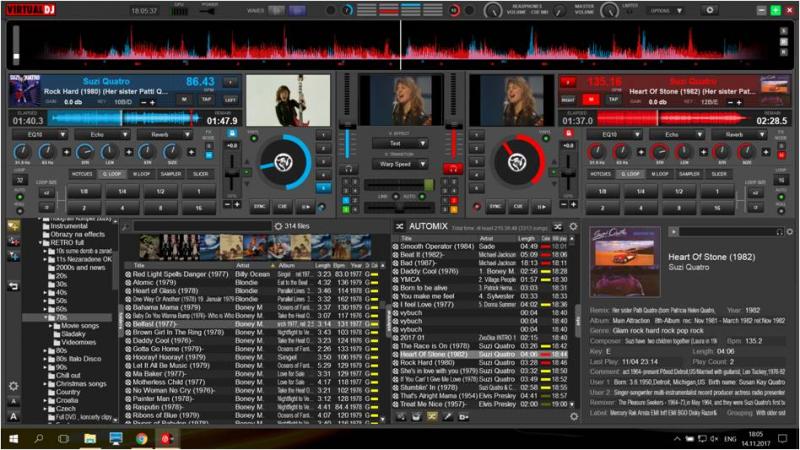Click left deck 1/4 loop pad

[x=122, y=191]
